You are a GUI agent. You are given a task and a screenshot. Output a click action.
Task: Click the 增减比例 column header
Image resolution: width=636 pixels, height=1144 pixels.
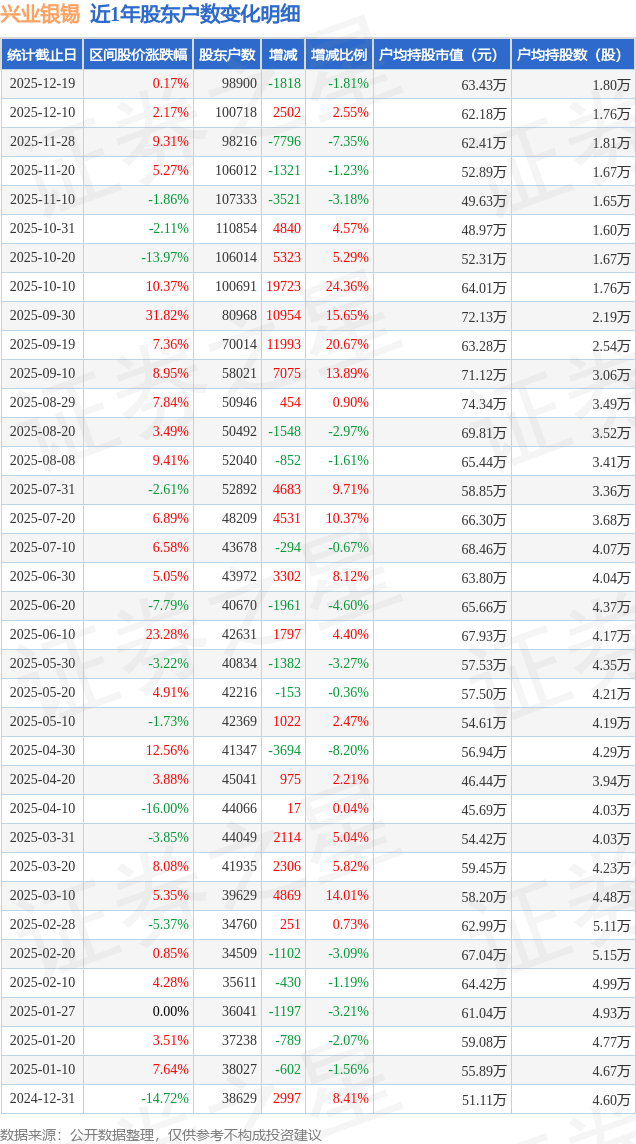[339, 55]
